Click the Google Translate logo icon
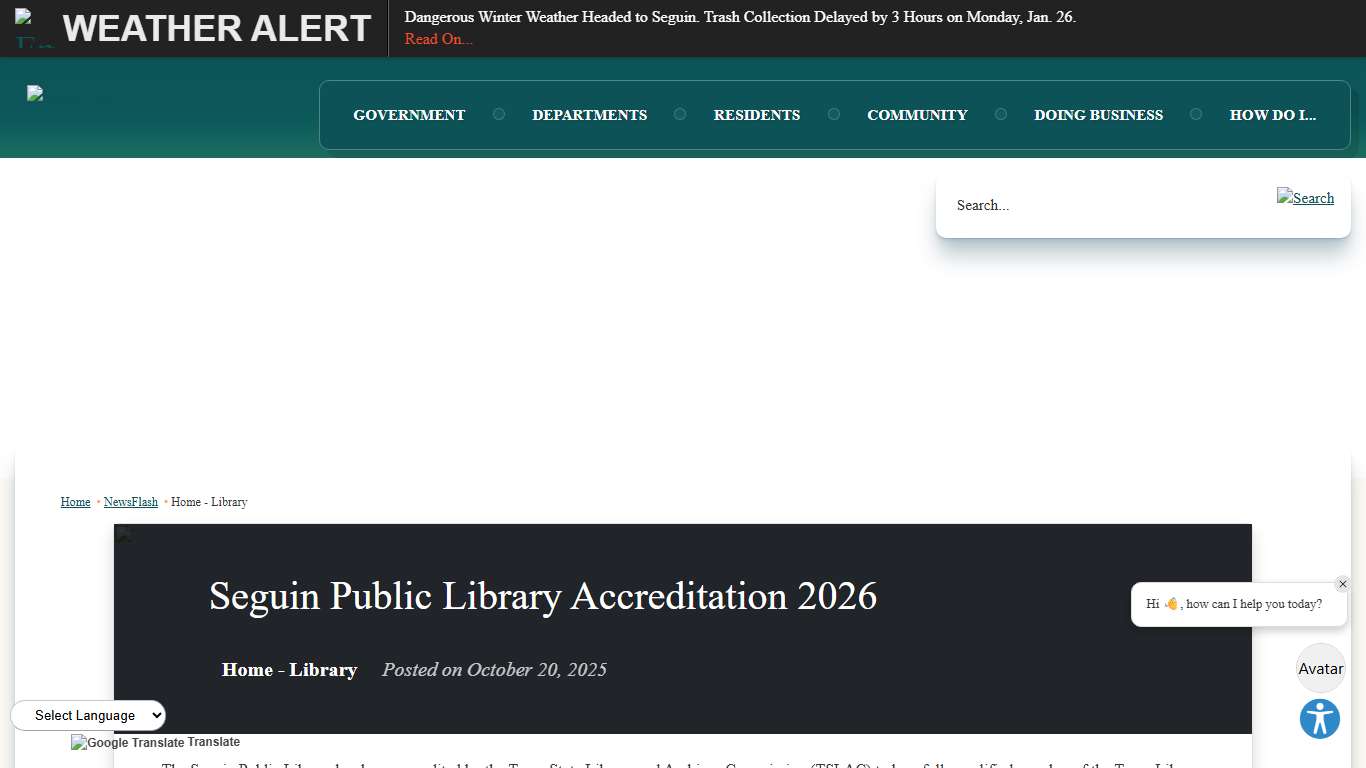 pos(77,742)
